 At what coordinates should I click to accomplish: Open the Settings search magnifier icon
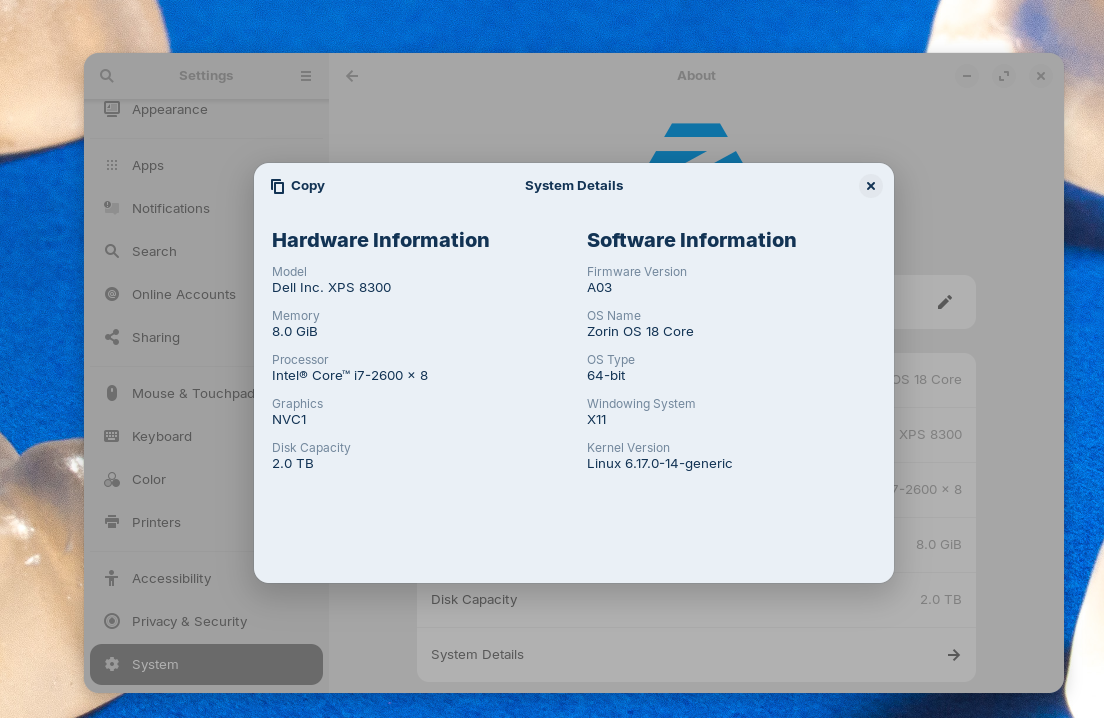click(x=106, y=75)
